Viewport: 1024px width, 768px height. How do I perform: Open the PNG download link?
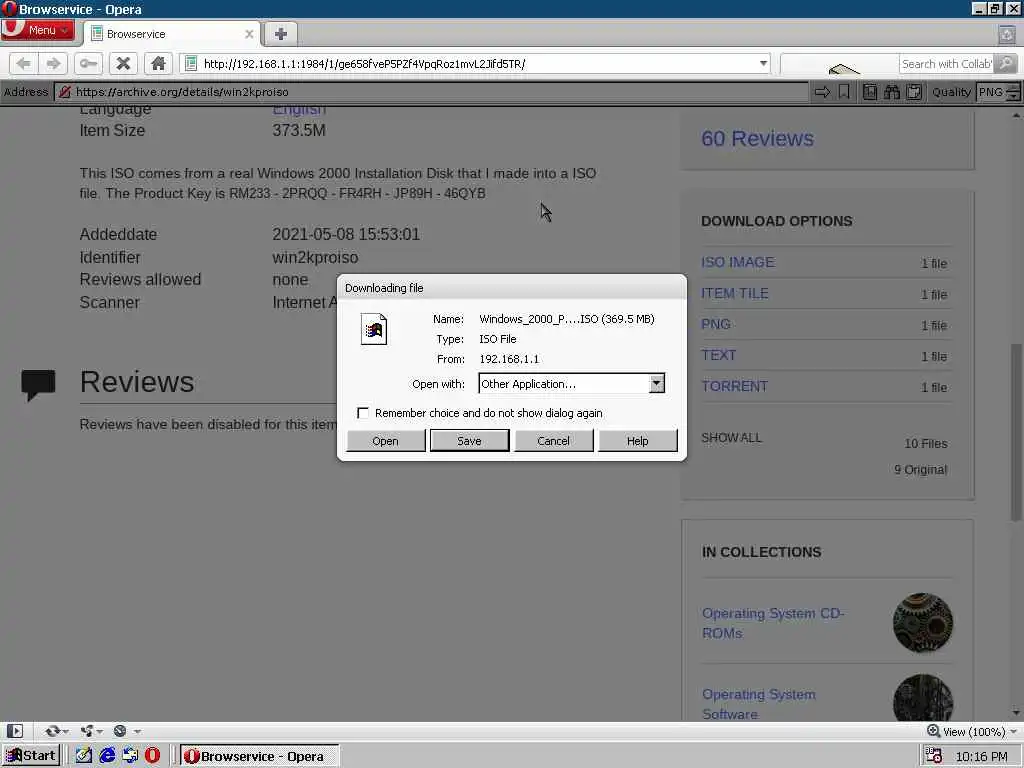pyautogui.click(x=715, y=324)
